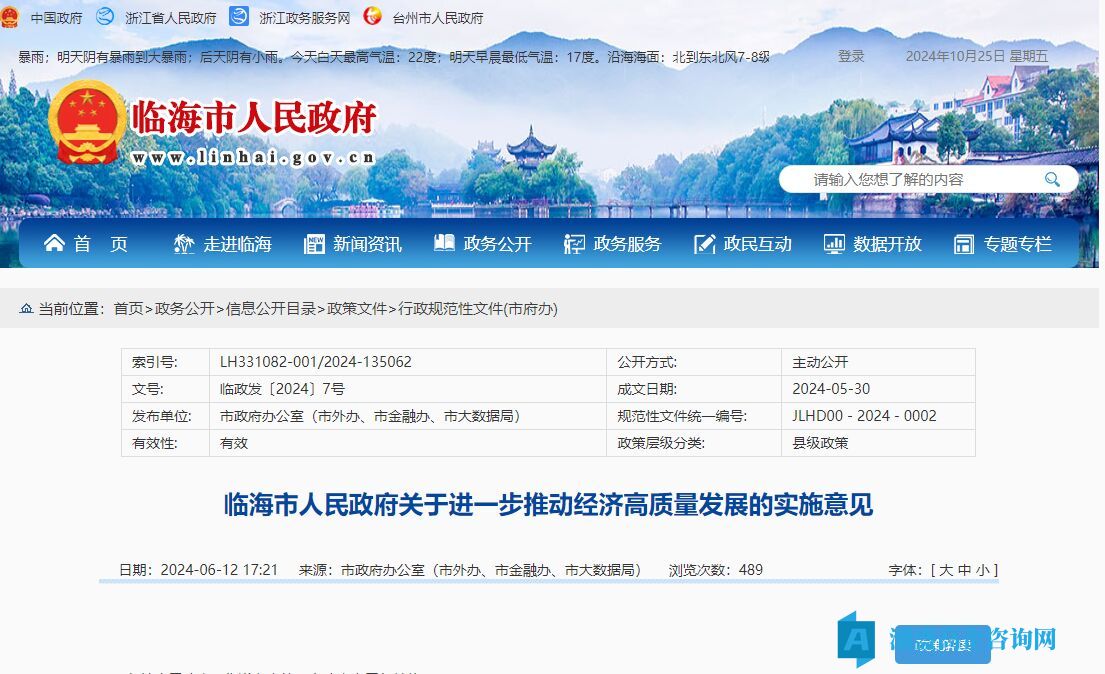The width and height of the screenshot is (1105, 674).
Task: Click the article title about 经济高质量发展
Action: [x=548, y=505]
